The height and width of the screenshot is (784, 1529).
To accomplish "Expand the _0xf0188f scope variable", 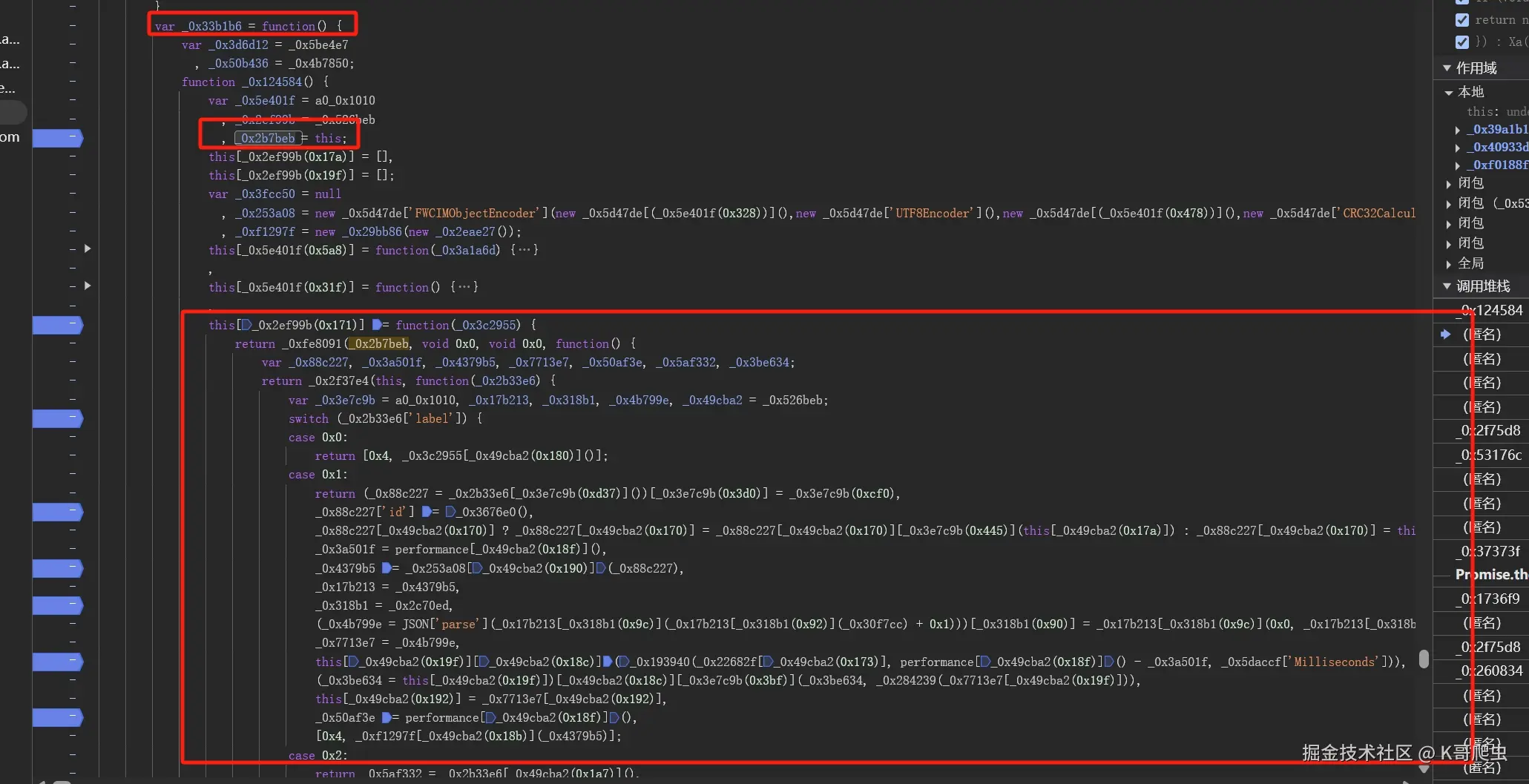I will 1458,165.
